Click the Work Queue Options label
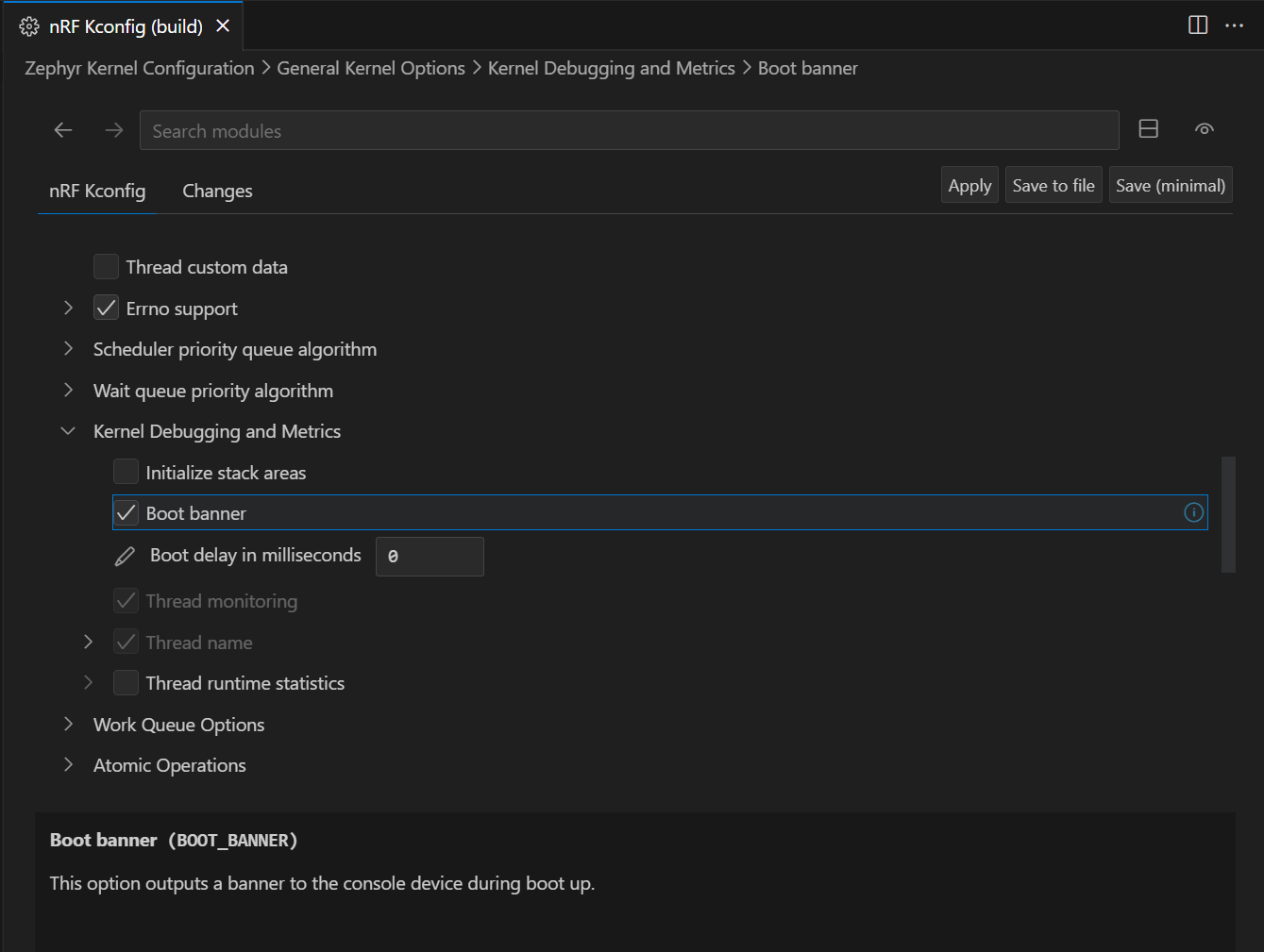Image resolution: width=1264 pixels, height=952 pixels. coord(178,725)
